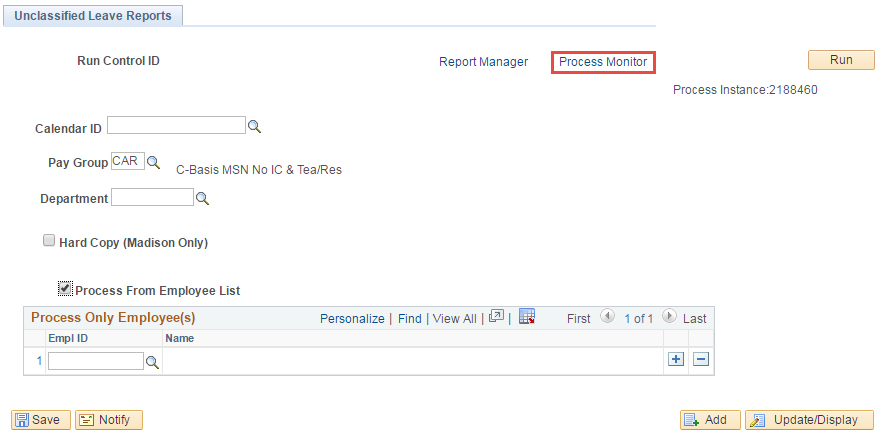This screenshot has height=440, width=887.
Task: Save the run control page
Action: 41,420
